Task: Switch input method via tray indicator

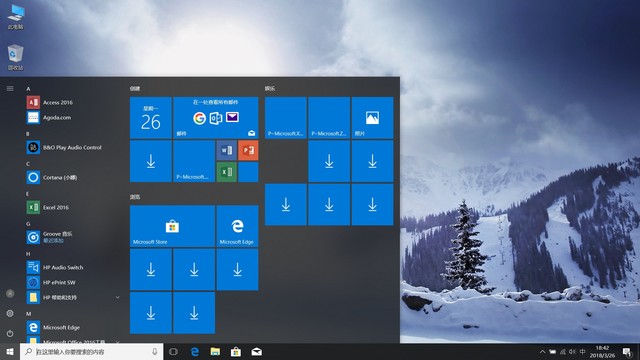Action: click(x=582, y=351)
